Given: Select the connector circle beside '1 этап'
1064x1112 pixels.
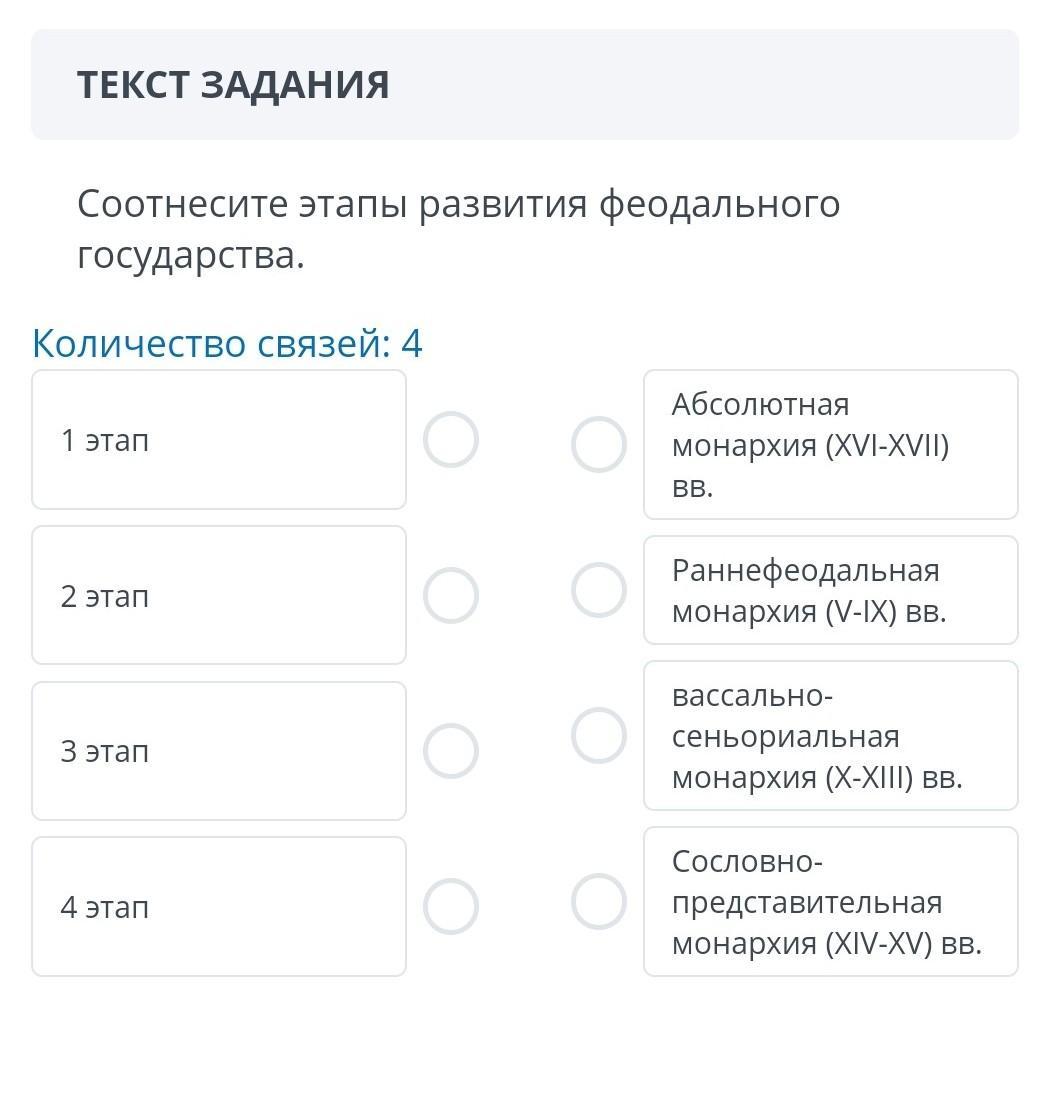Looking at the screenshot, I should pyautogui.click(x=451, y=440).
